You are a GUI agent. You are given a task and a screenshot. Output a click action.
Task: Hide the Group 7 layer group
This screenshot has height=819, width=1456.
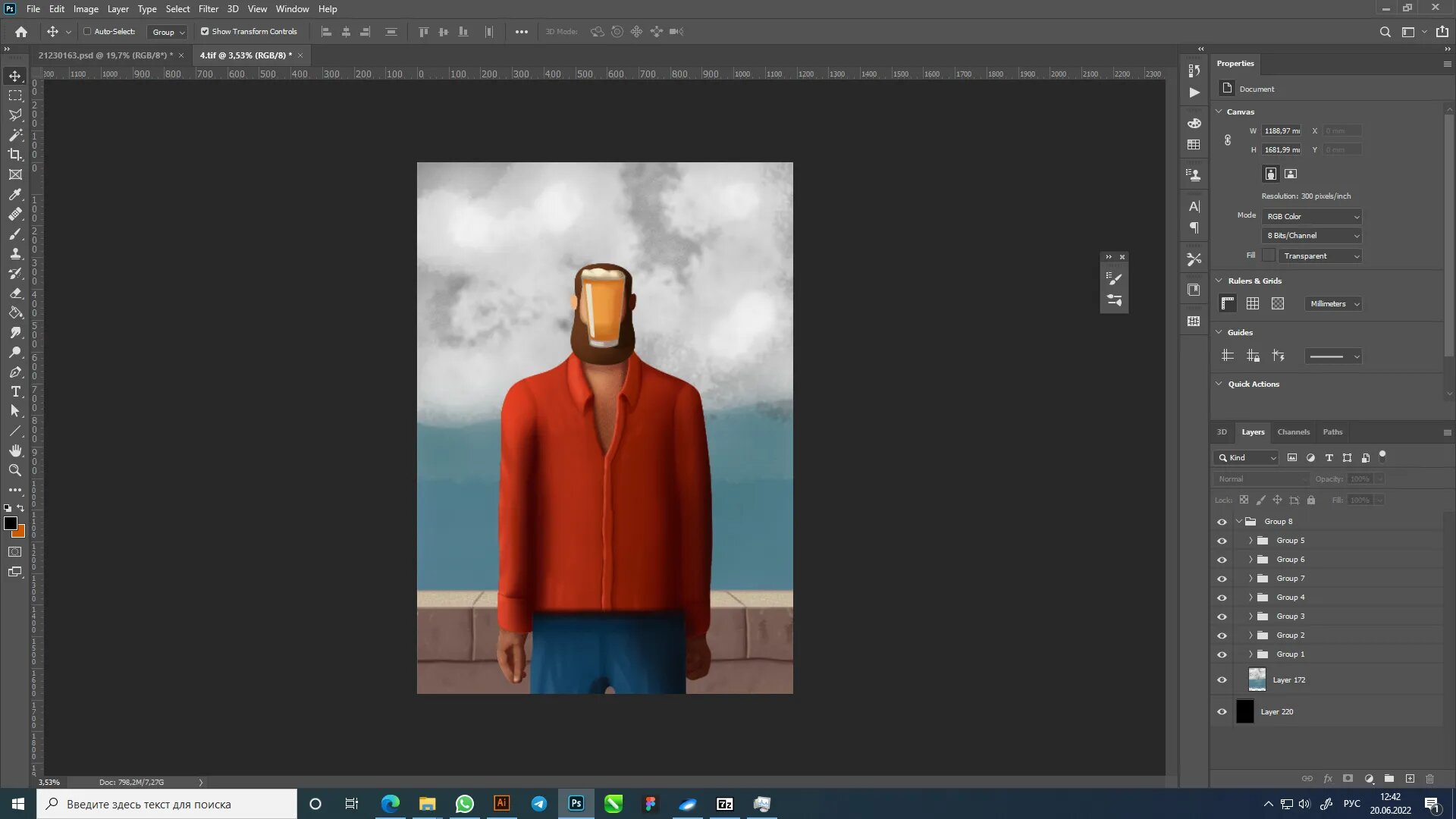(x=1222, y=579)
